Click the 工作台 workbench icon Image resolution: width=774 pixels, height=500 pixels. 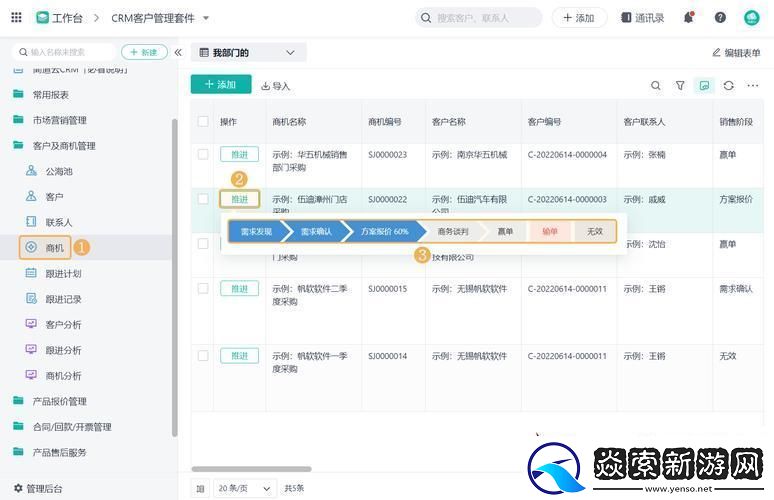tap(42, 18)
